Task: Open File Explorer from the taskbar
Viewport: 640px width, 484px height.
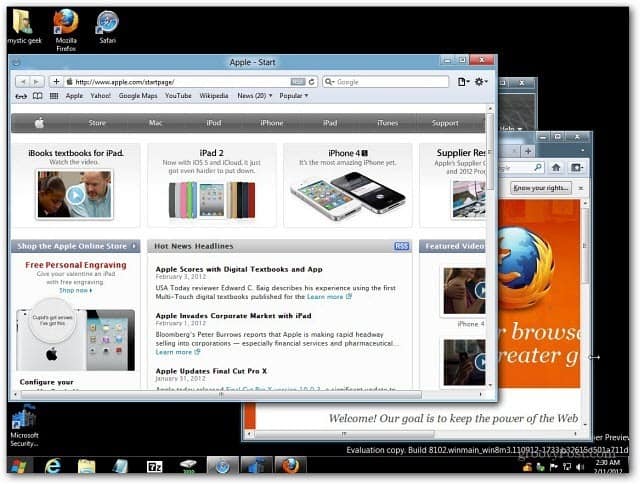Action: tap(87, 466)
